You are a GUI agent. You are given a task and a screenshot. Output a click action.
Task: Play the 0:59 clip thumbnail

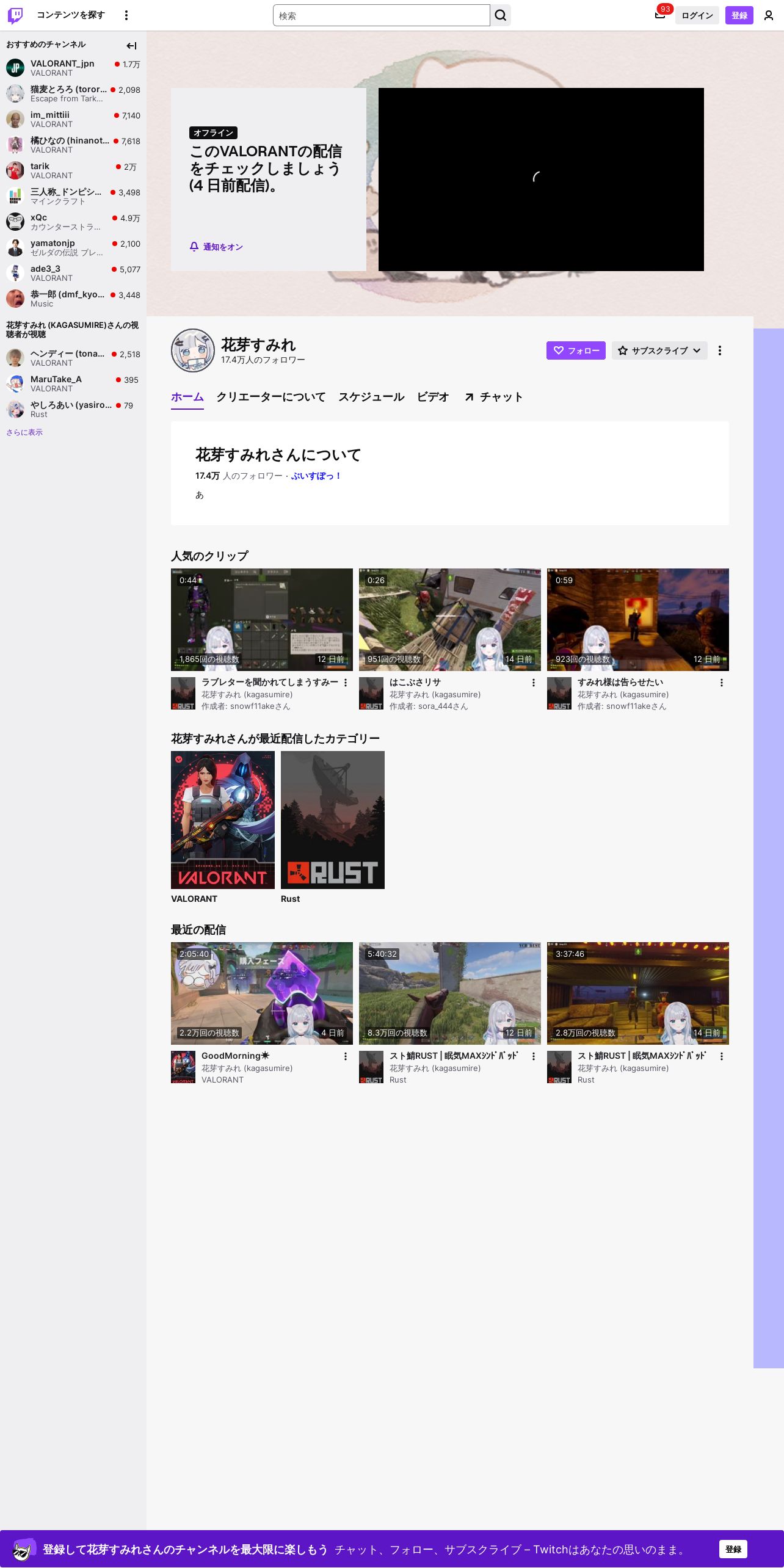click(638, 620)
